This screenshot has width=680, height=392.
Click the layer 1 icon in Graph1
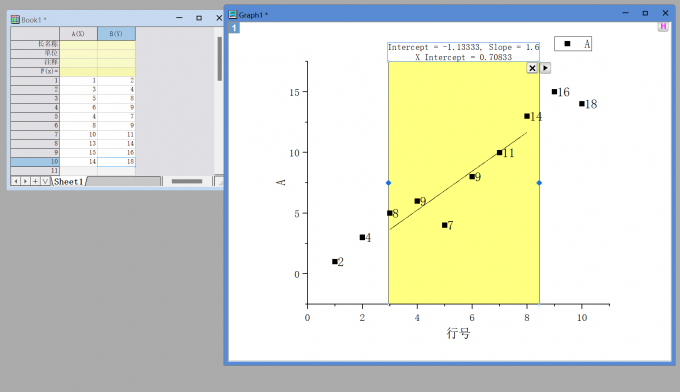pos(234,28)
